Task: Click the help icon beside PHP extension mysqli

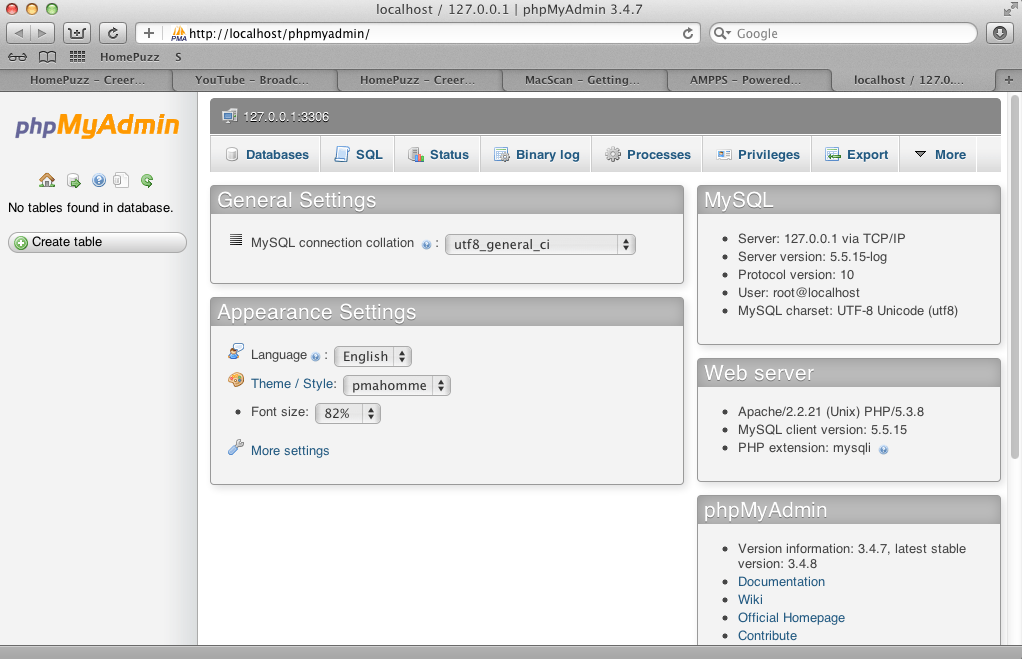Action: tap(883, 450)
